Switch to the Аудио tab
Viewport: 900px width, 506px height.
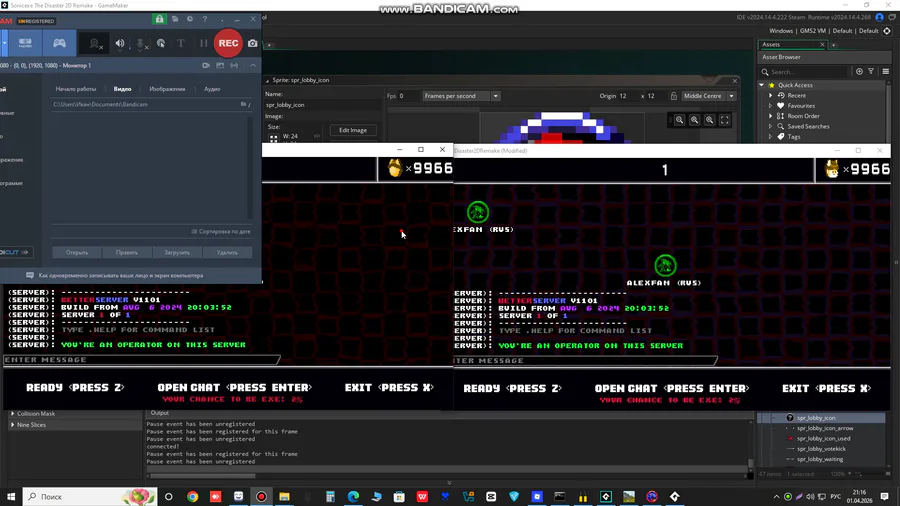click(x=212, y=89)
